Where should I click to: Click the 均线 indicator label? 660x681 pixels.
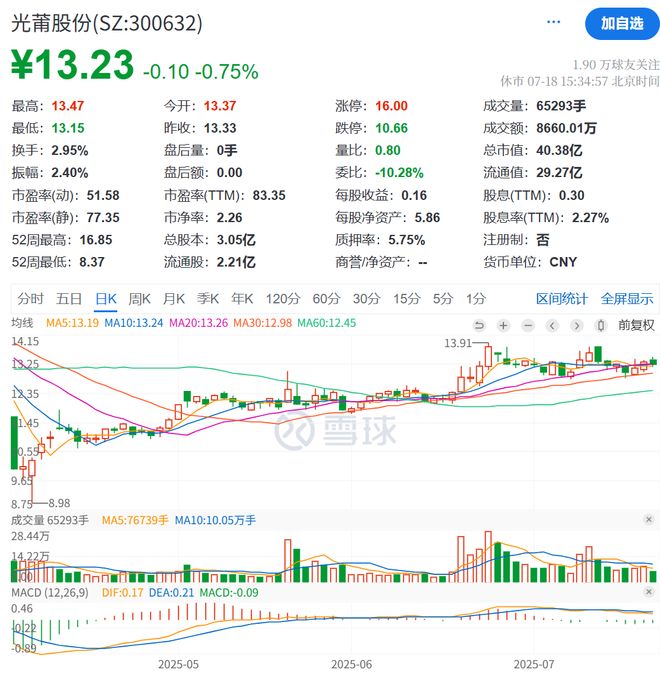[22, 323]
